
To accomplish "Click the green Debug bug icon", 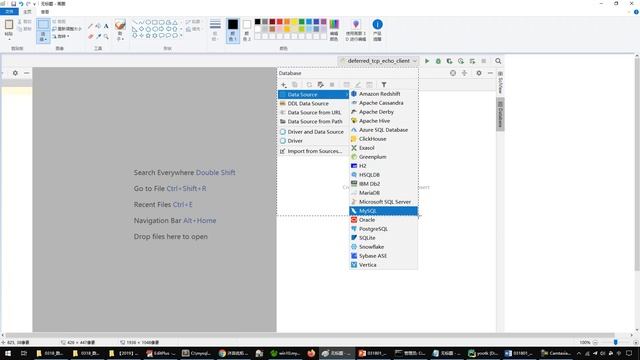I will tap(438, 61).
